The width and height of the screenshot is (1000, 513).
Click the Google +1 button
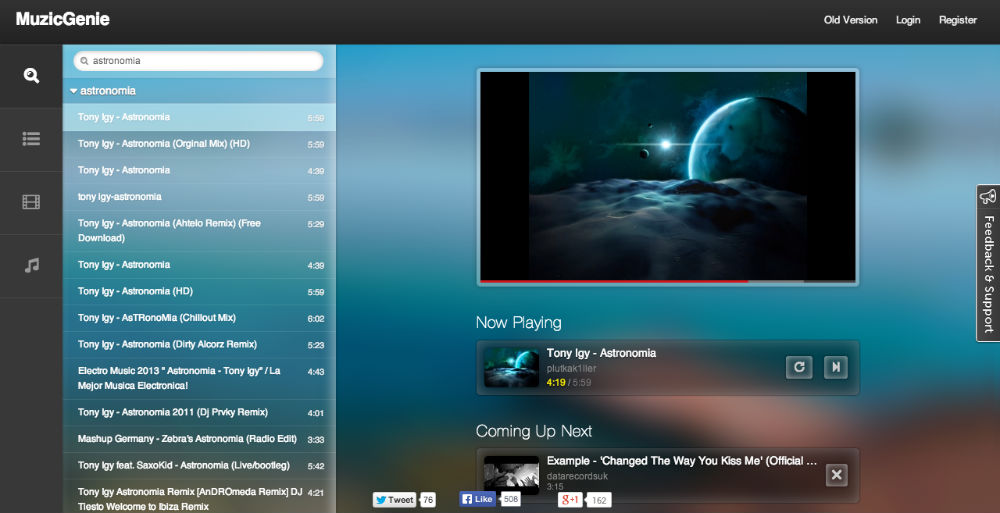(570, 500)
